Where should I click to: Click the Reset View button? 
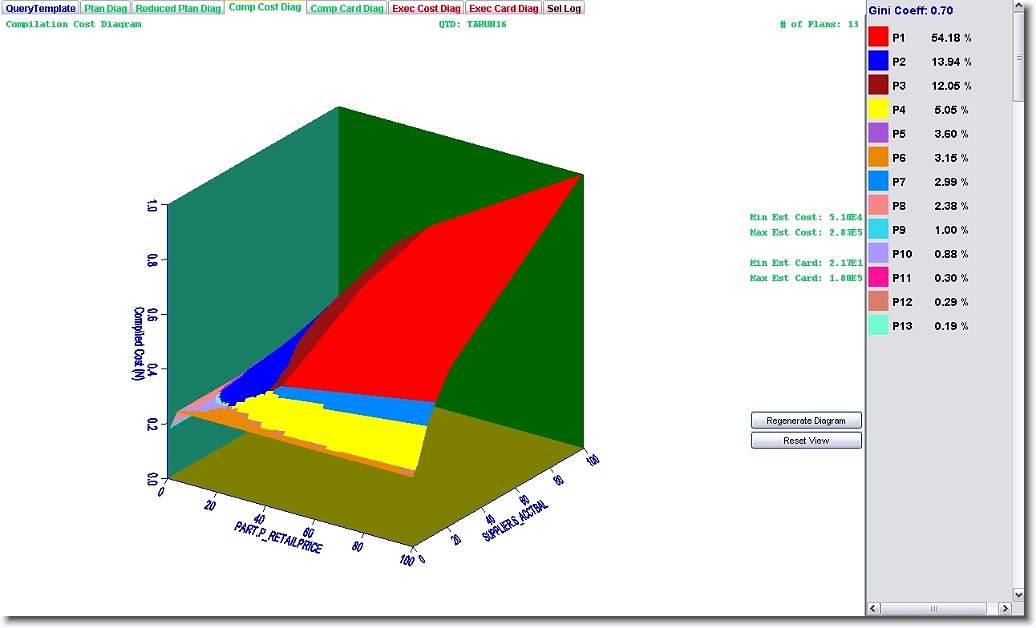(806, 441)
